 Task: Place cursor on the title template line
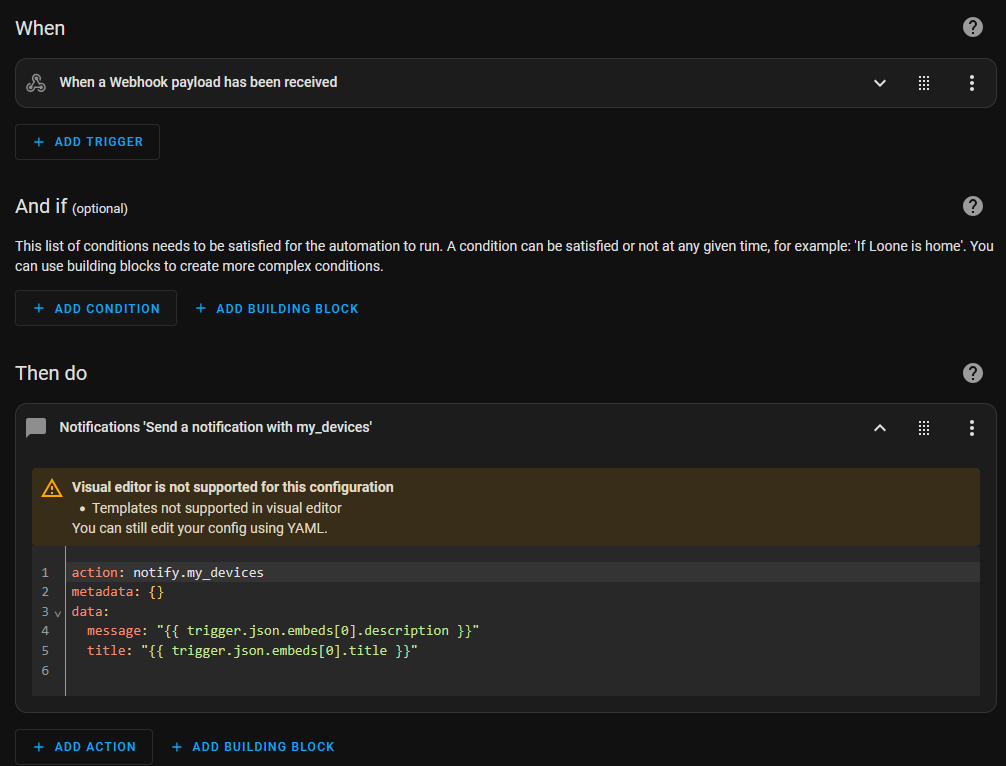(251, 651)
